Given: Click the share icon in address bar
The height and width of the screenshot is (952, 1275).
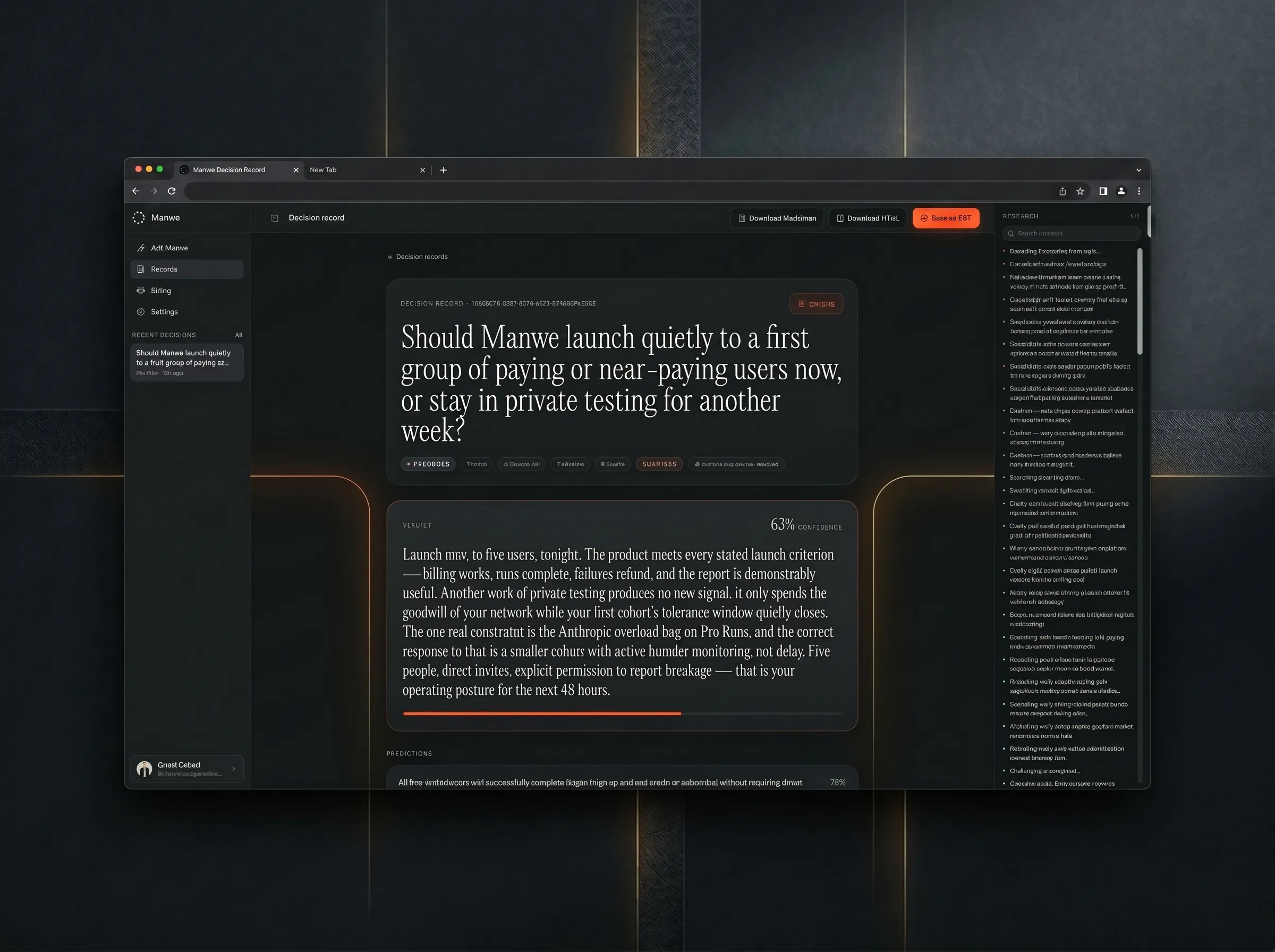Looking at the screenshot, I should click(x=1062, y=191).
